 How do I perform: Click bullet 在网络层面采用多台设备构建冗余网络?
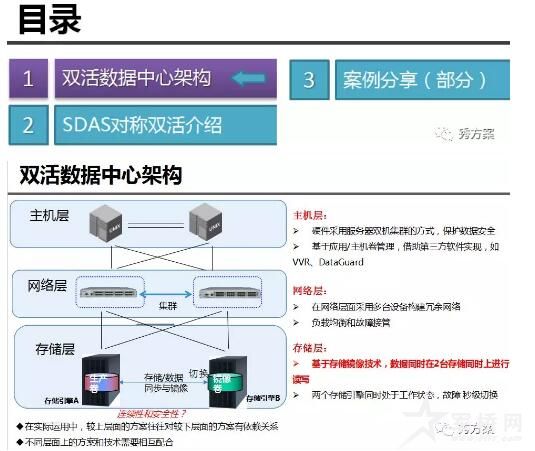[386, 306]
